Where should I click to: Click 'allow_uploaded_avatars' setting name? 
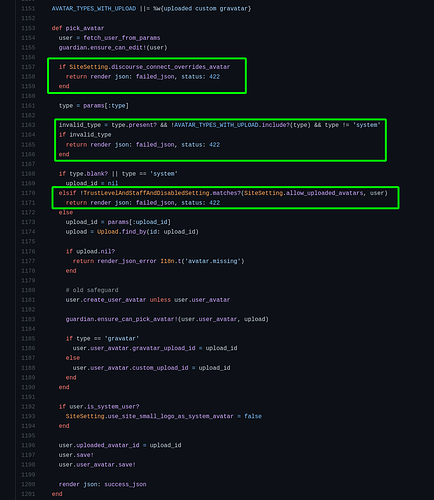pyautogui.click(x=325, y=193)
